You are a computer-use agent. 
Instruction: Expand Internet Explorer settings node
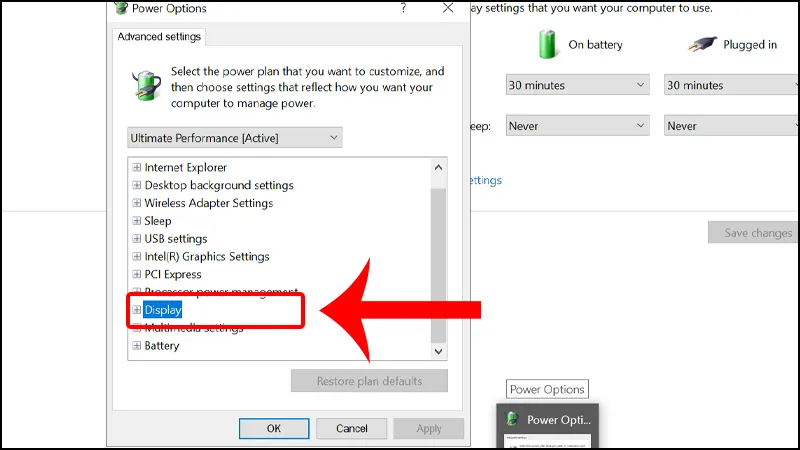(137, 168)
